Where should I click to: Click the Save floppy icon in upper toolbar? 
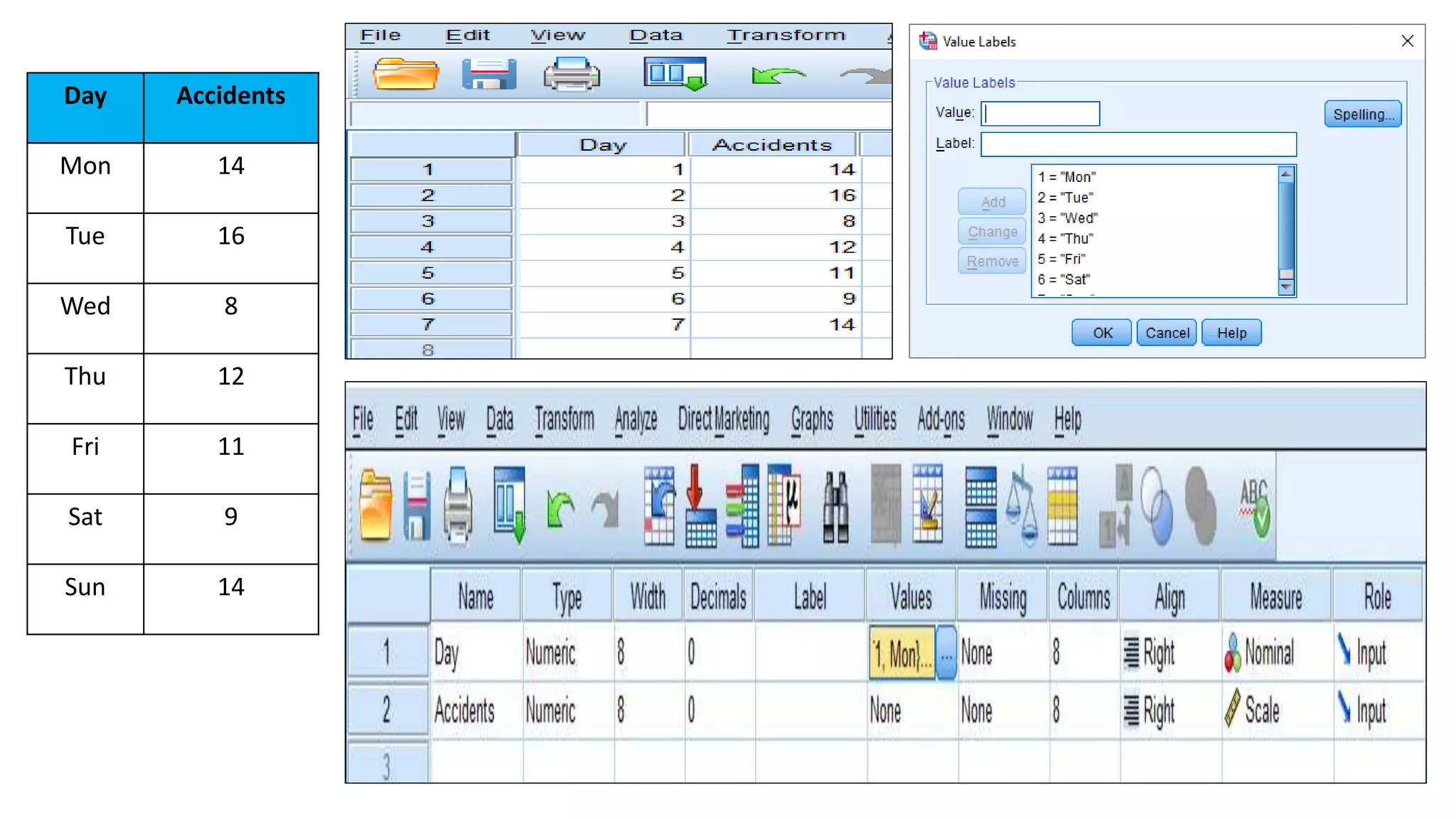coord(489,75)
